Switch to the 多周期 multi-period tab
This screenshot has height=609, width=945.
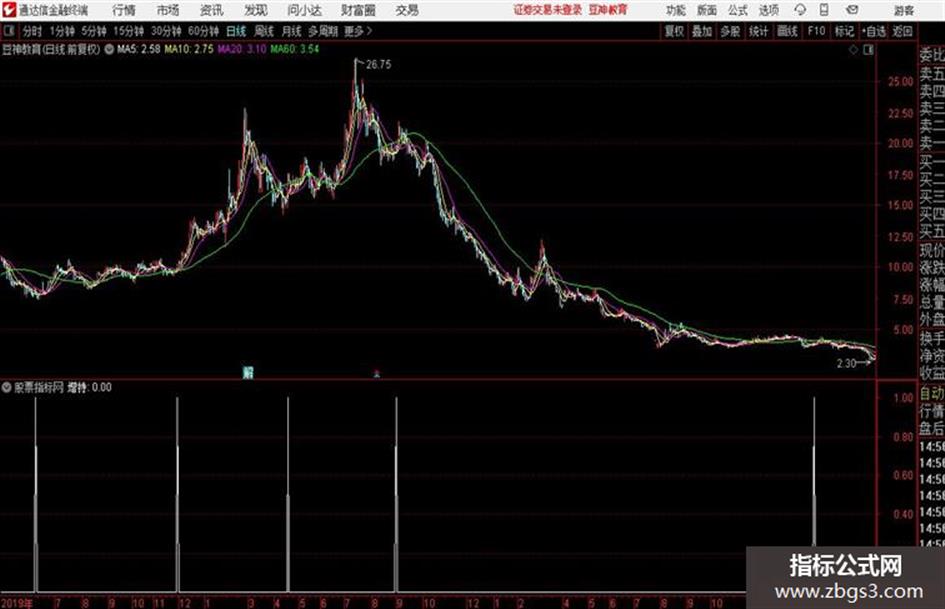[x=323, y=31]
